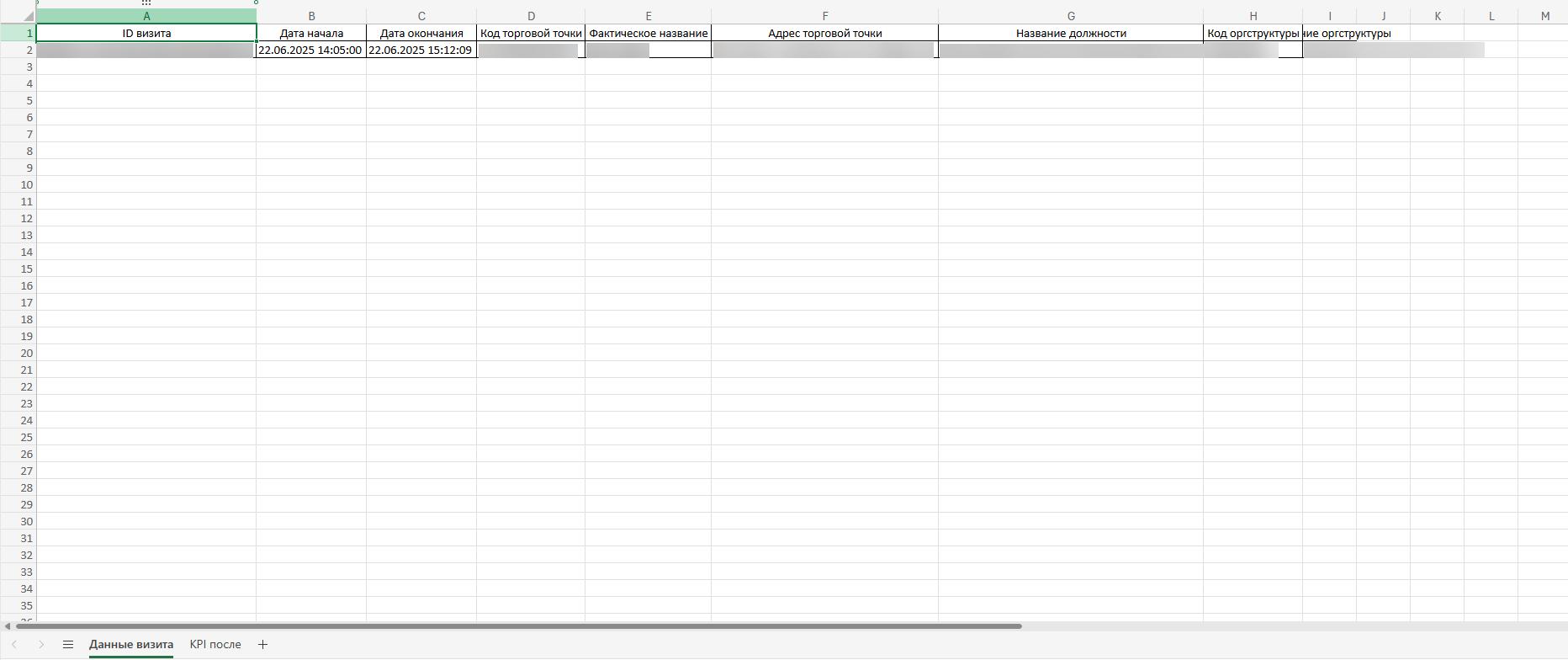Select column E header

pos(649,16)
